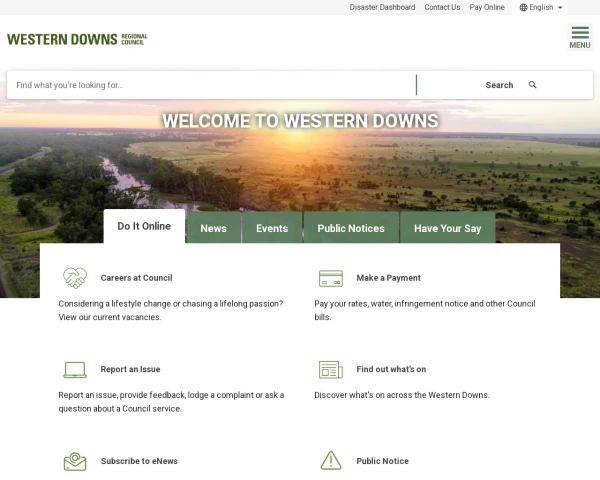Go to Contact Us page
Viewport: 600px width, 480px height.
(x=442, y=7)
